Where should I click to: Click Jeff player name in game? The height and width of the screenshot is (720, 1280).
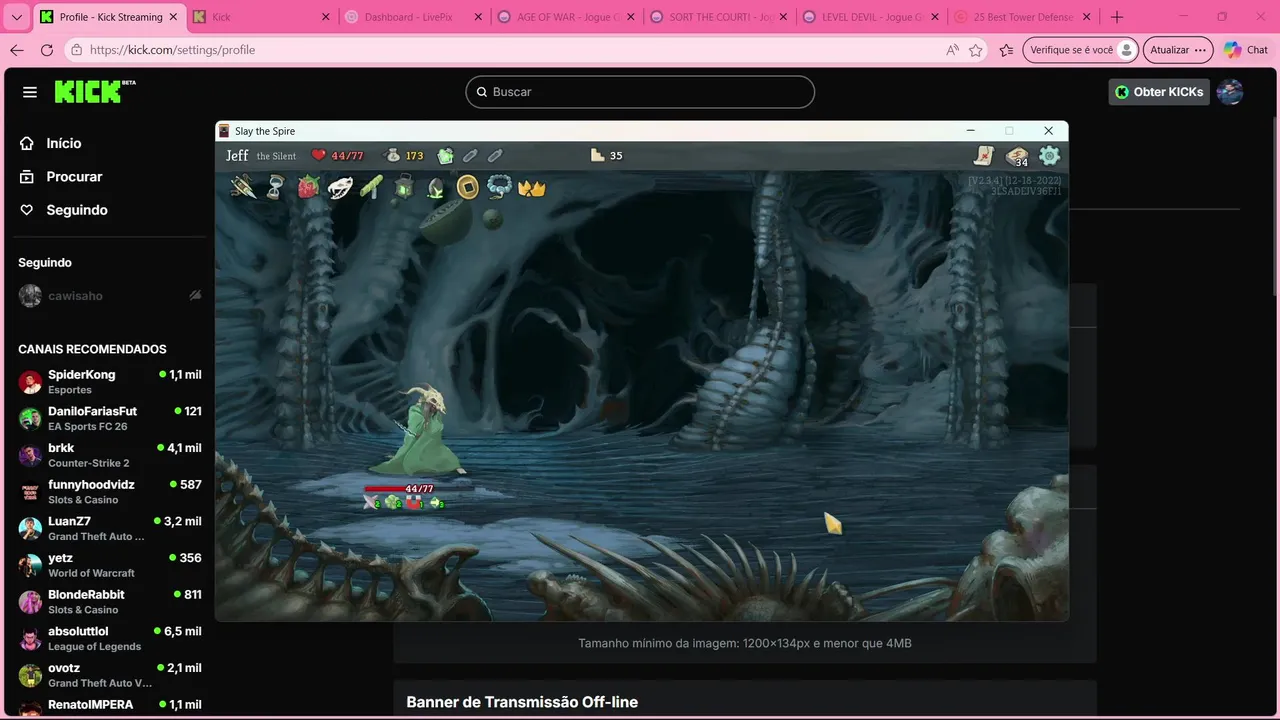pos(237,155)
